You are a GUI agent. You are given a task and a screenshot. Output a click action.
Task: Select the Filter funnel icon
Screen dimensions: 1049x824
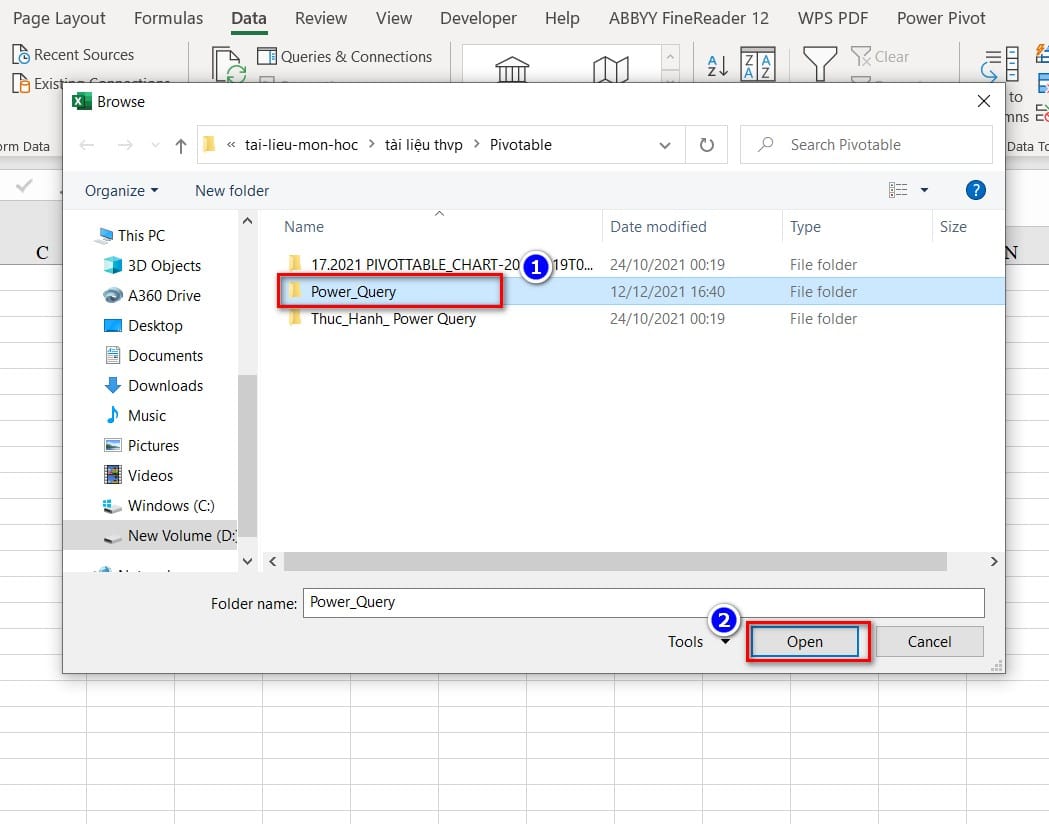[819, 62]
